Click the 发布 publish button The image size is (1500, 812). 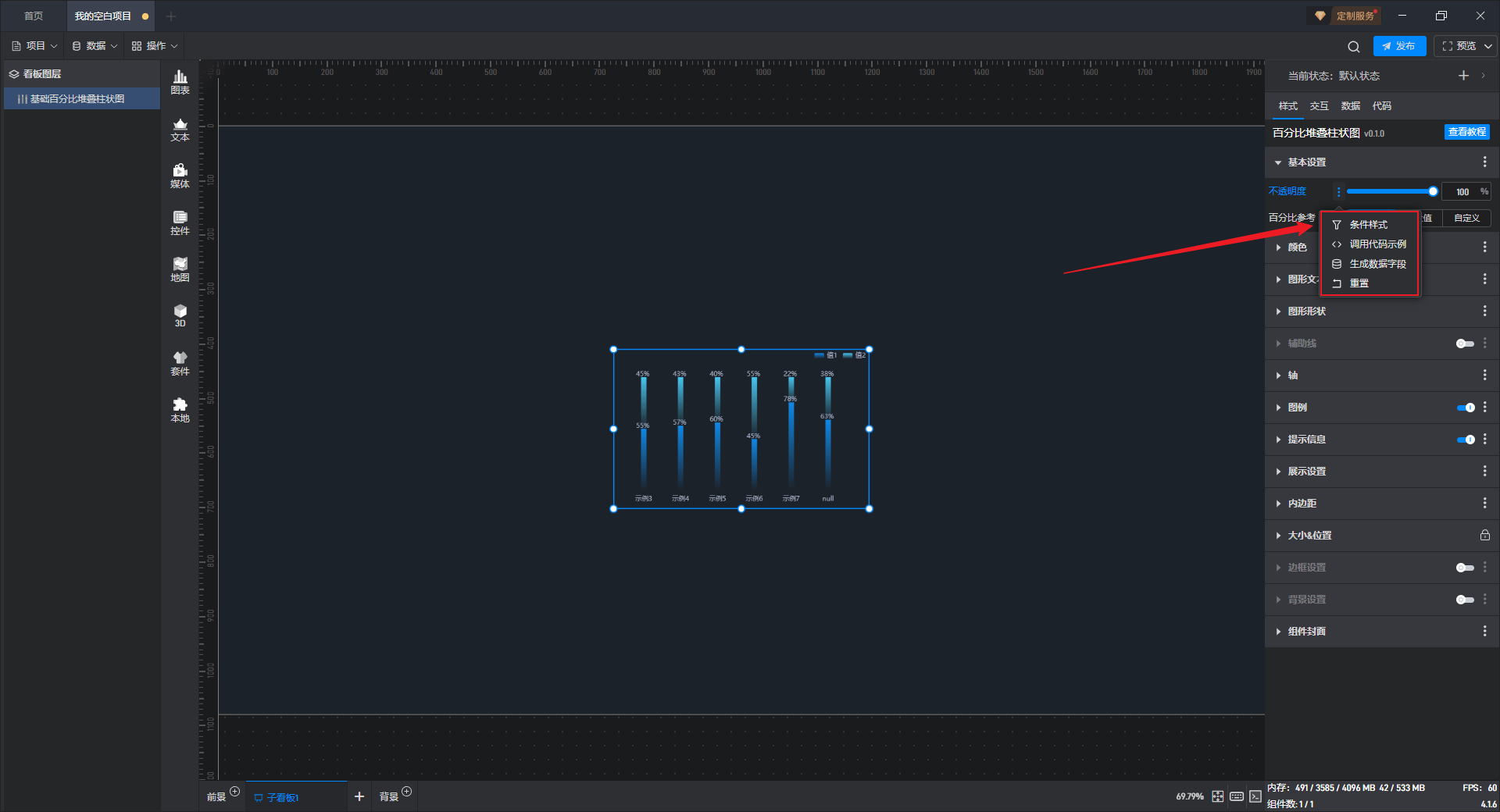pos(1399,46)
